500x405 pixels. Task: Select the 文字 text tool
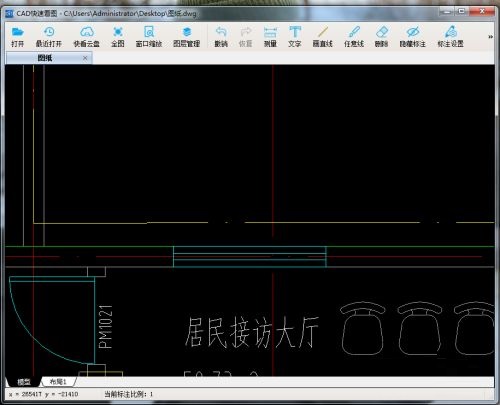[x=295, y=36]
